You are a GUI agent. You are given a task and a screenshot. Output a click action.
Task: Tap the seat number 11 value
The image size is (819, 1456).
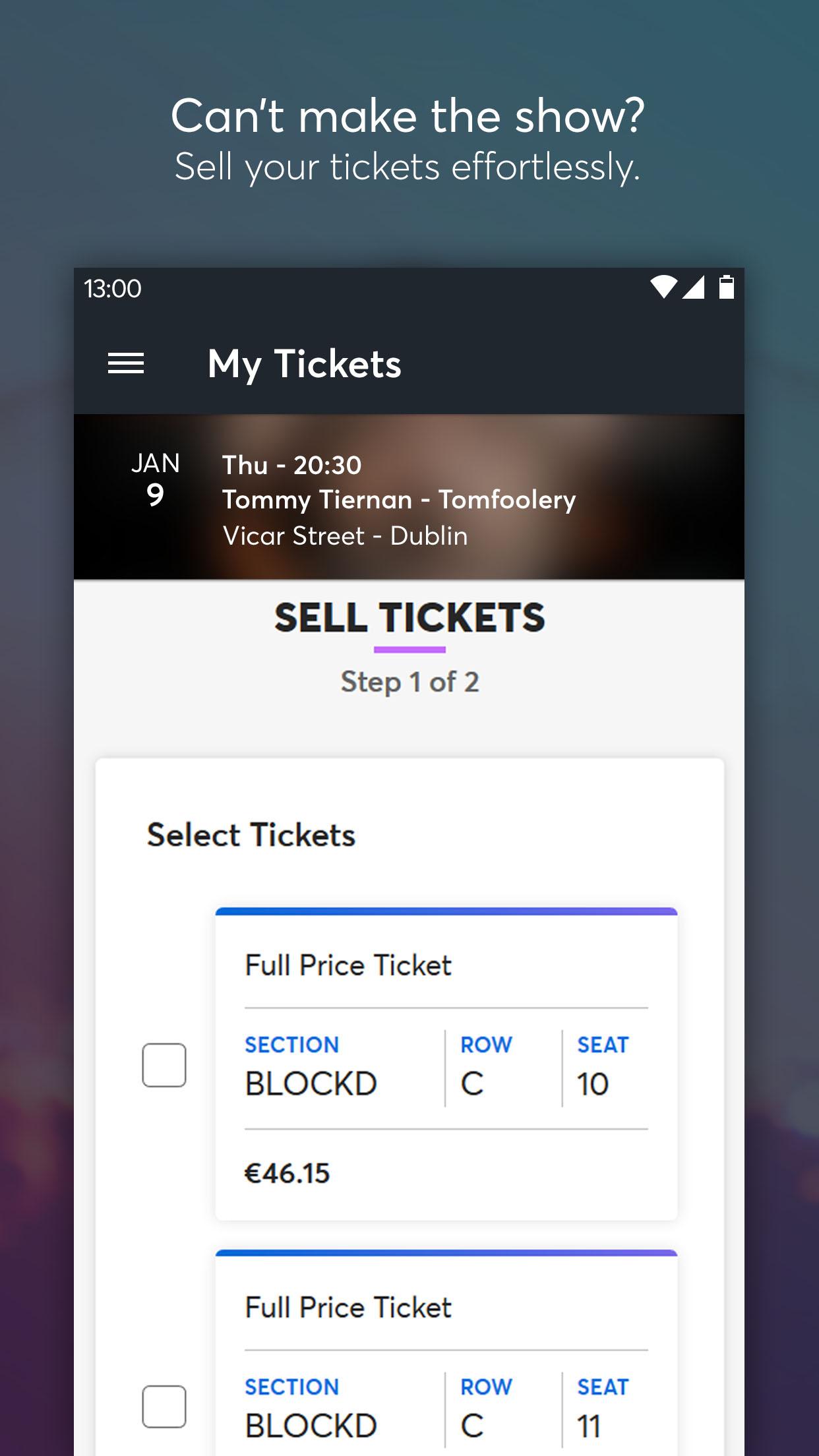pyautogui.click(x=588, y=1426)
